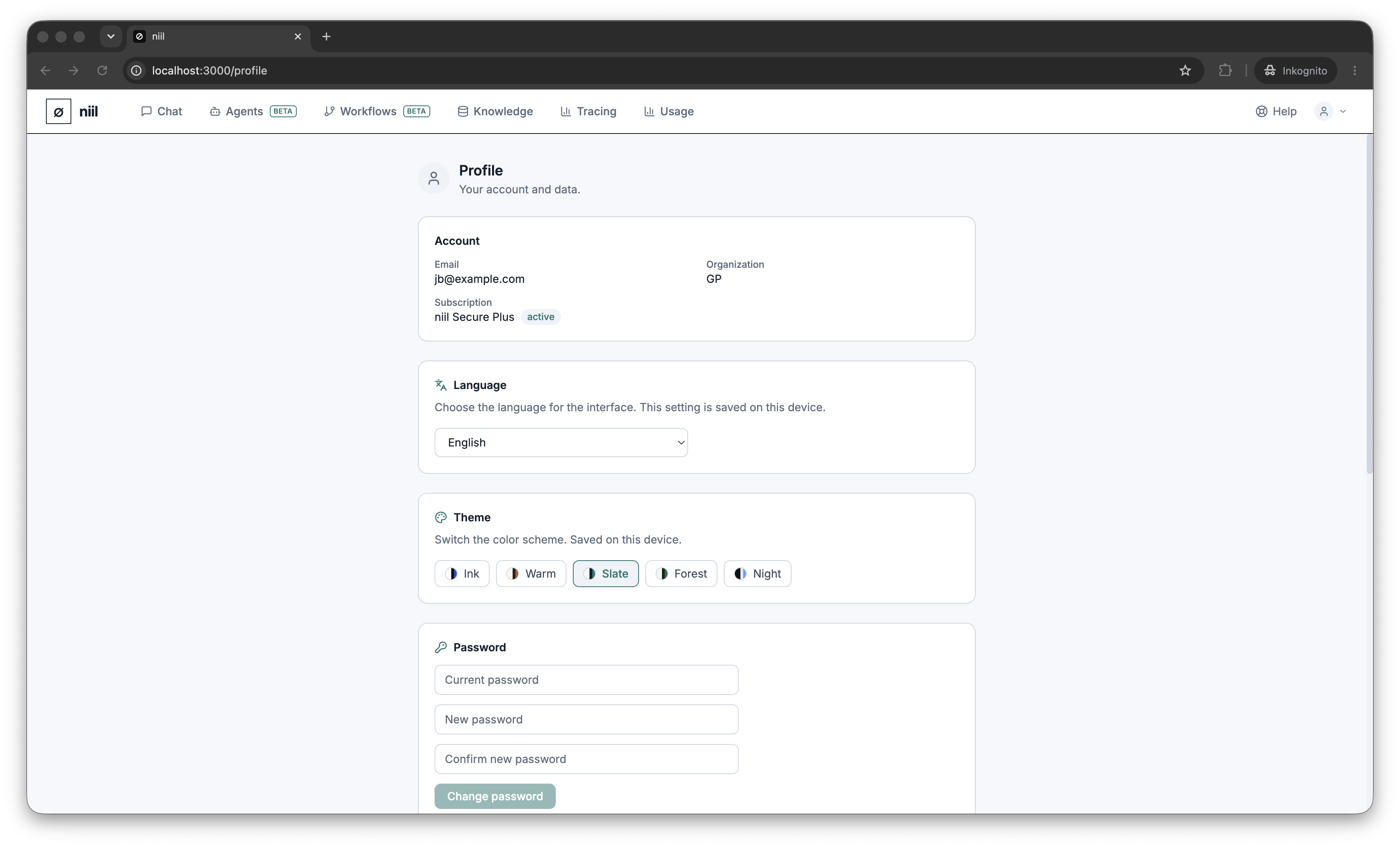Screen dimensions: 1400x847
Task: Click the Profile person icon
Action: point(433,178)
